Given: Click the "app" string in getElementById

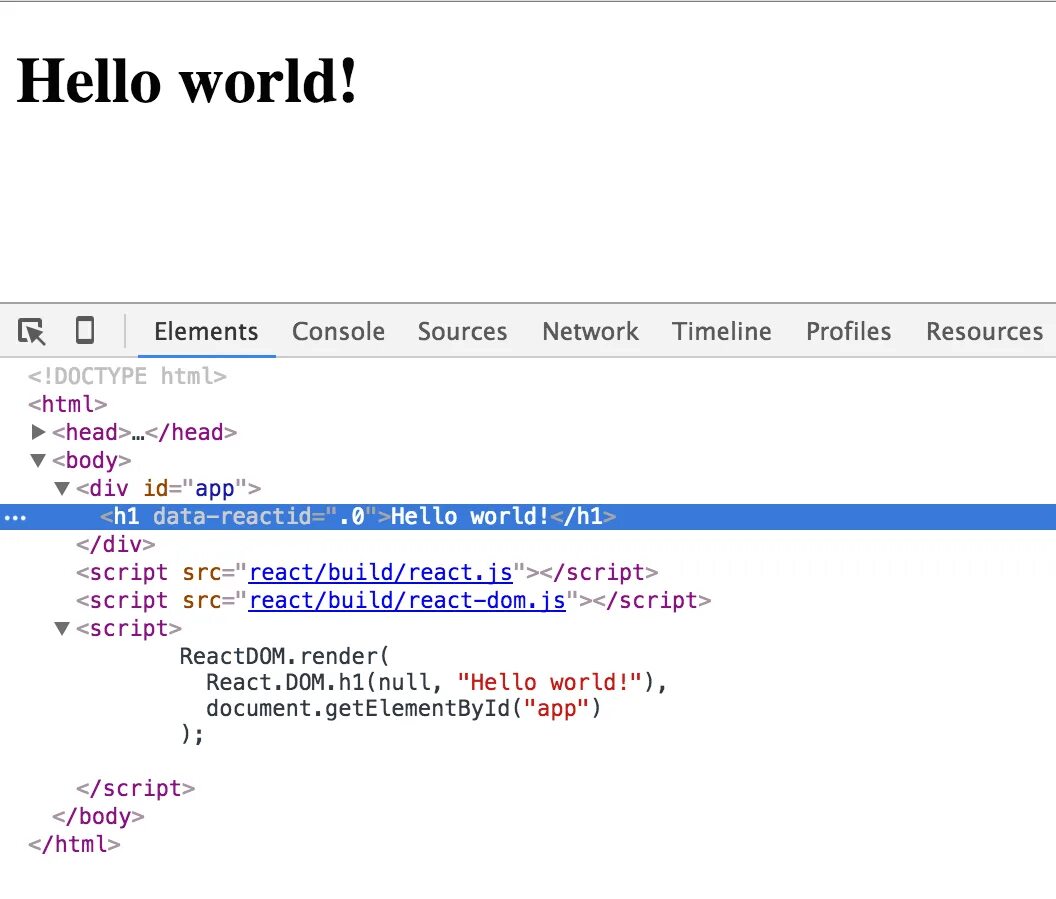Looking at the screenshot, I should (x=556, y=708).
